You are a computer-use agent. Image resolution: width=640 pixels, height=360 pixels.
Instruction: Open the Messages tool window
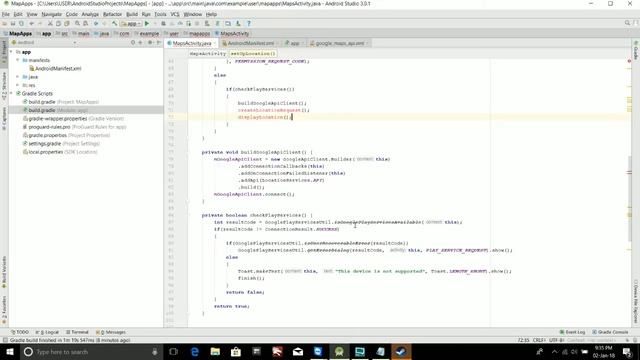(111, 332)
